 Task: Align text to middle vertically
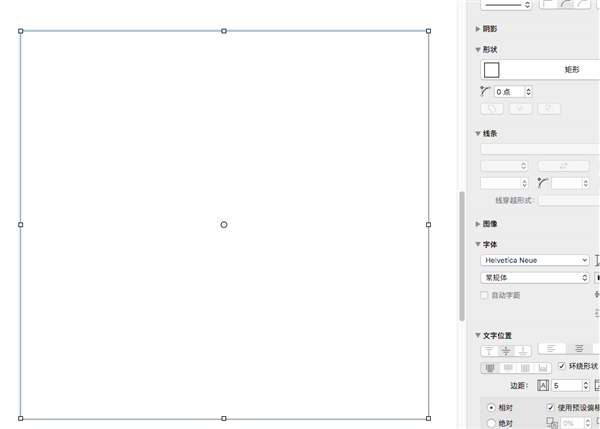(506, 350)
